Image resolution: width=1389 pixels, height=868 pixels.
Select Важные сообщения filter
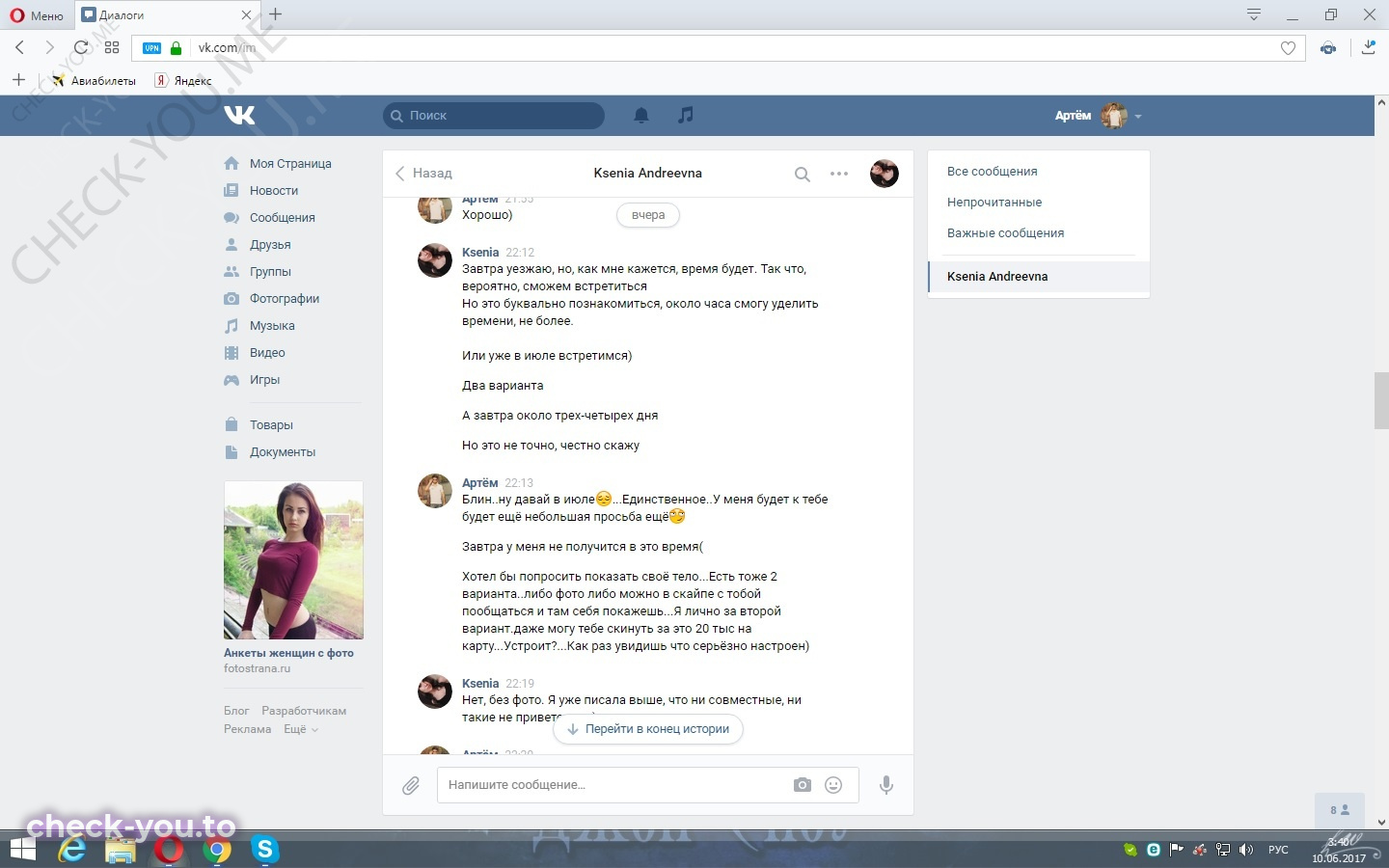click(x=1006, y=233)
